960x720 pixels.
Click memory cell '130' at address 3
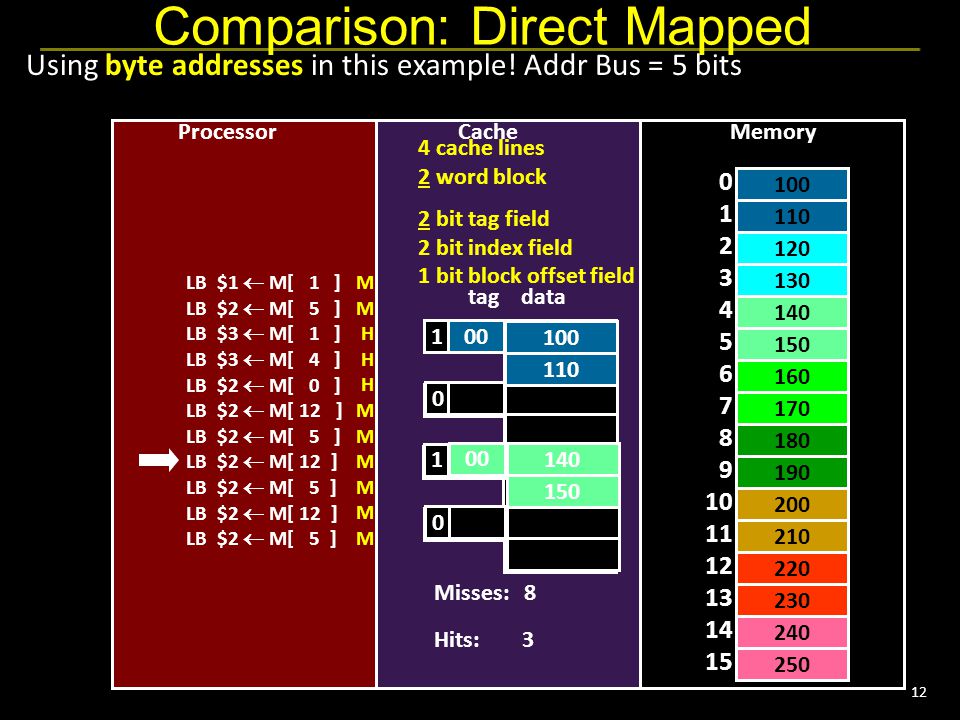point(792,280)
